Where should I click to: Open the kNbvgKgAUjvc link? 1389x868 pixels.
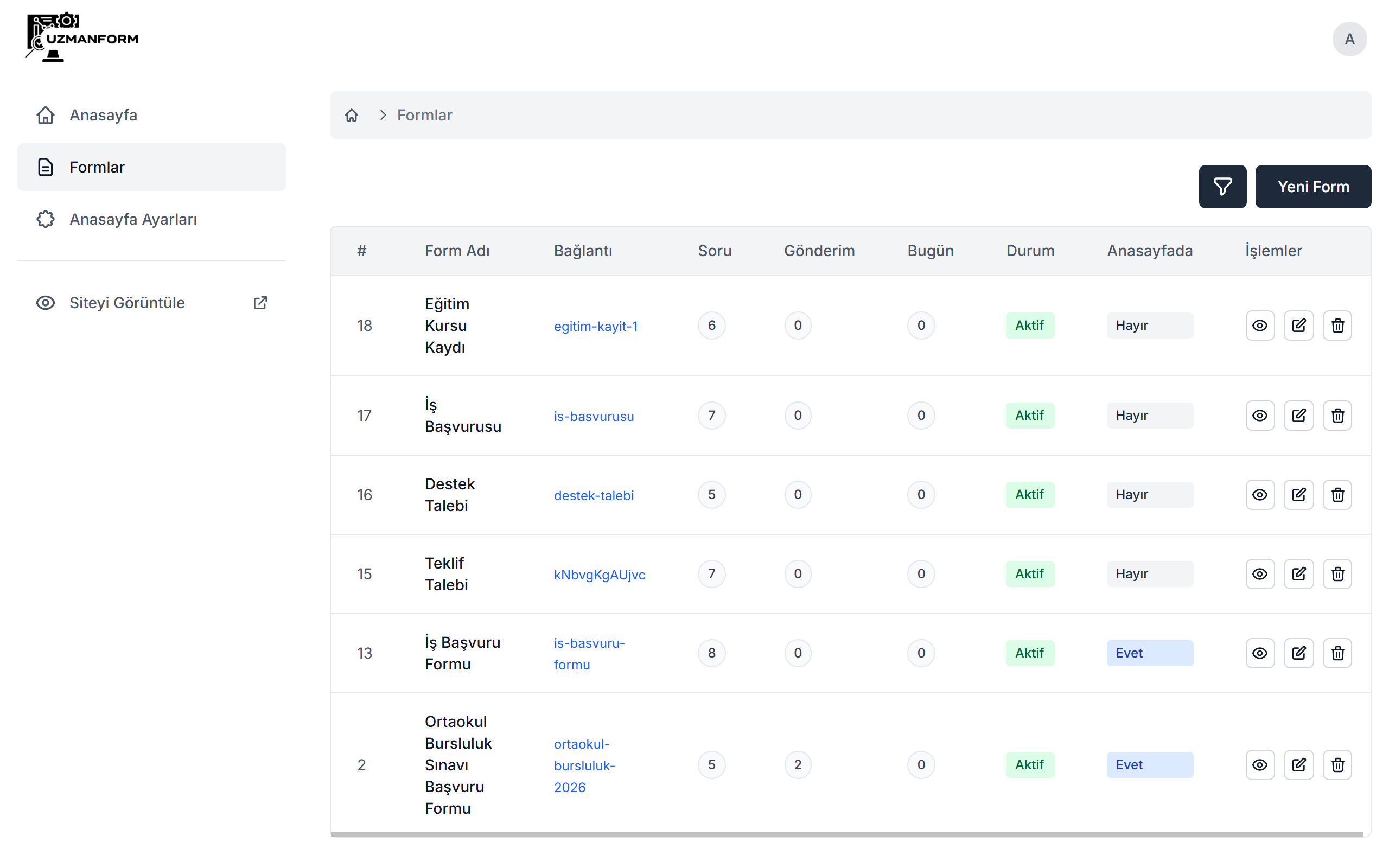(x=599, y=575)
